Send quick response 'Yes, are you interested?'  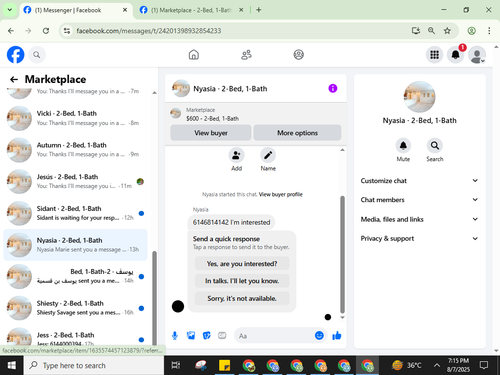(242, 264)
